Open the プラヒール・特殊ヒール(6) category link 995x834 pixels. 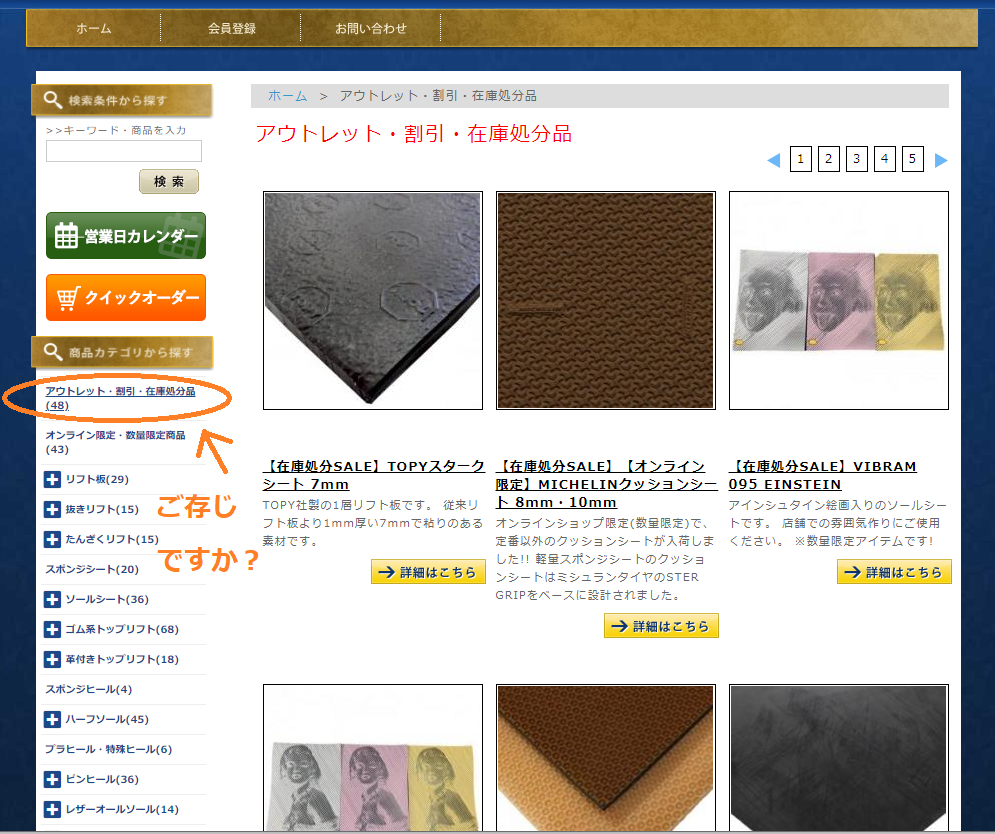tap(109, 749)
